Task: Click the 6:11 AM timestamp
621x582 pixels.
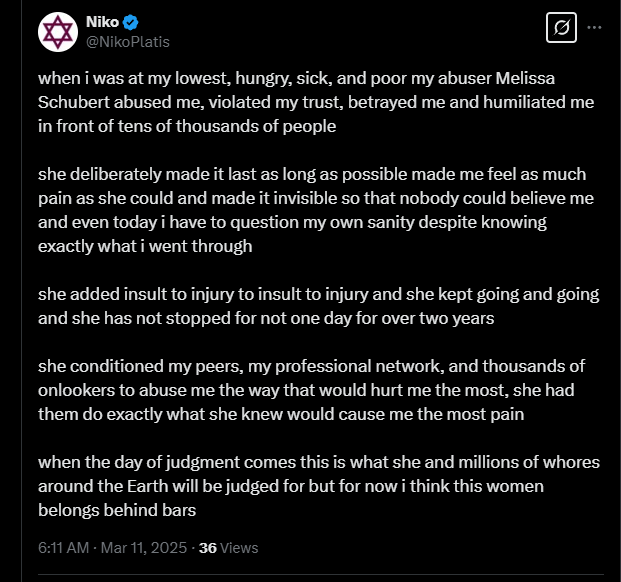Action: [x=63, y=548]
